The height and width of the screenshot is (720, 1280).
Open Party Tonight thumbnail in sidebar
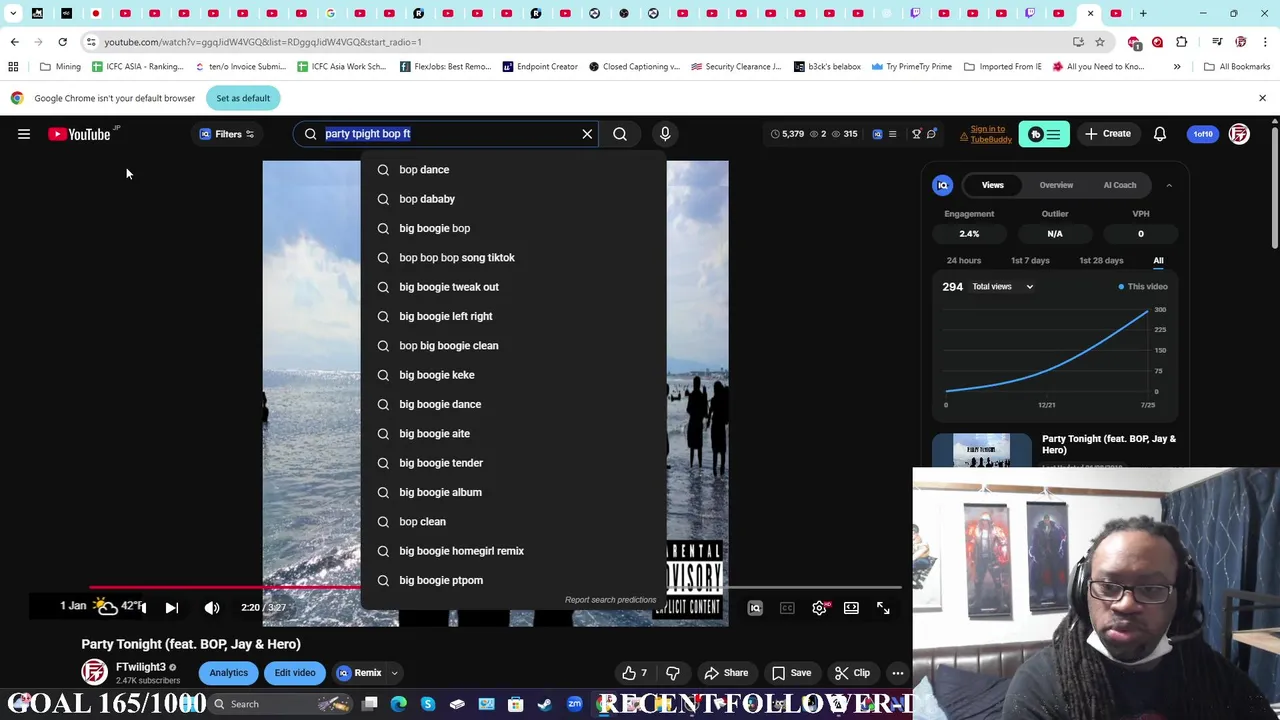[x=980, y=451]
